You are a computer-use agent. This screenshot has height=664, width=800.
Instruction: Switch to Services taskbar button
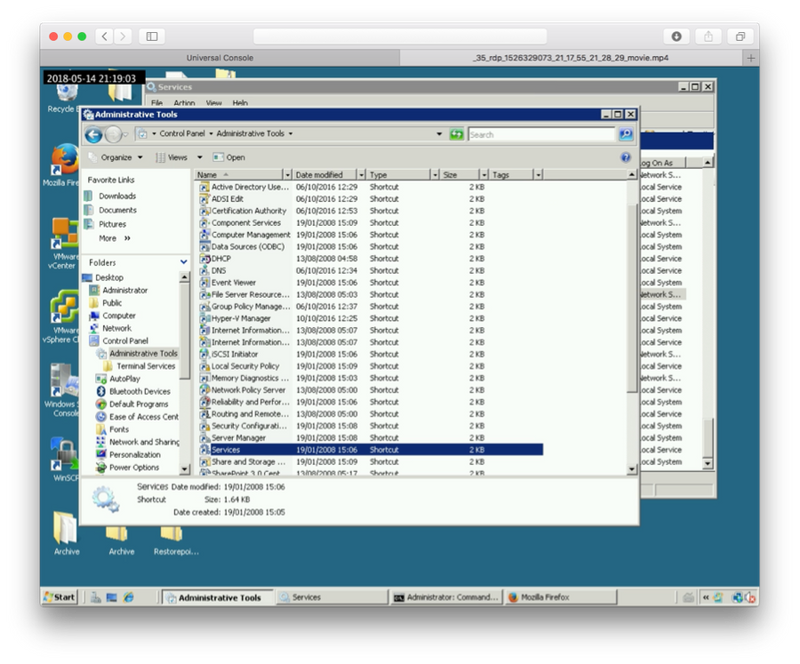pyautogui.click(x=332, y=597)
